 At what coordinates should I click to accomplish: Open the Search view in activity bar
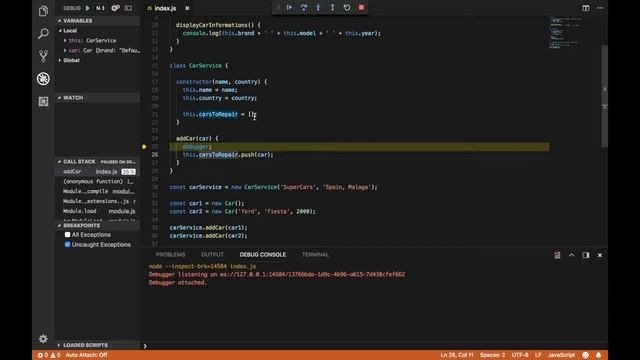[43, 33]
